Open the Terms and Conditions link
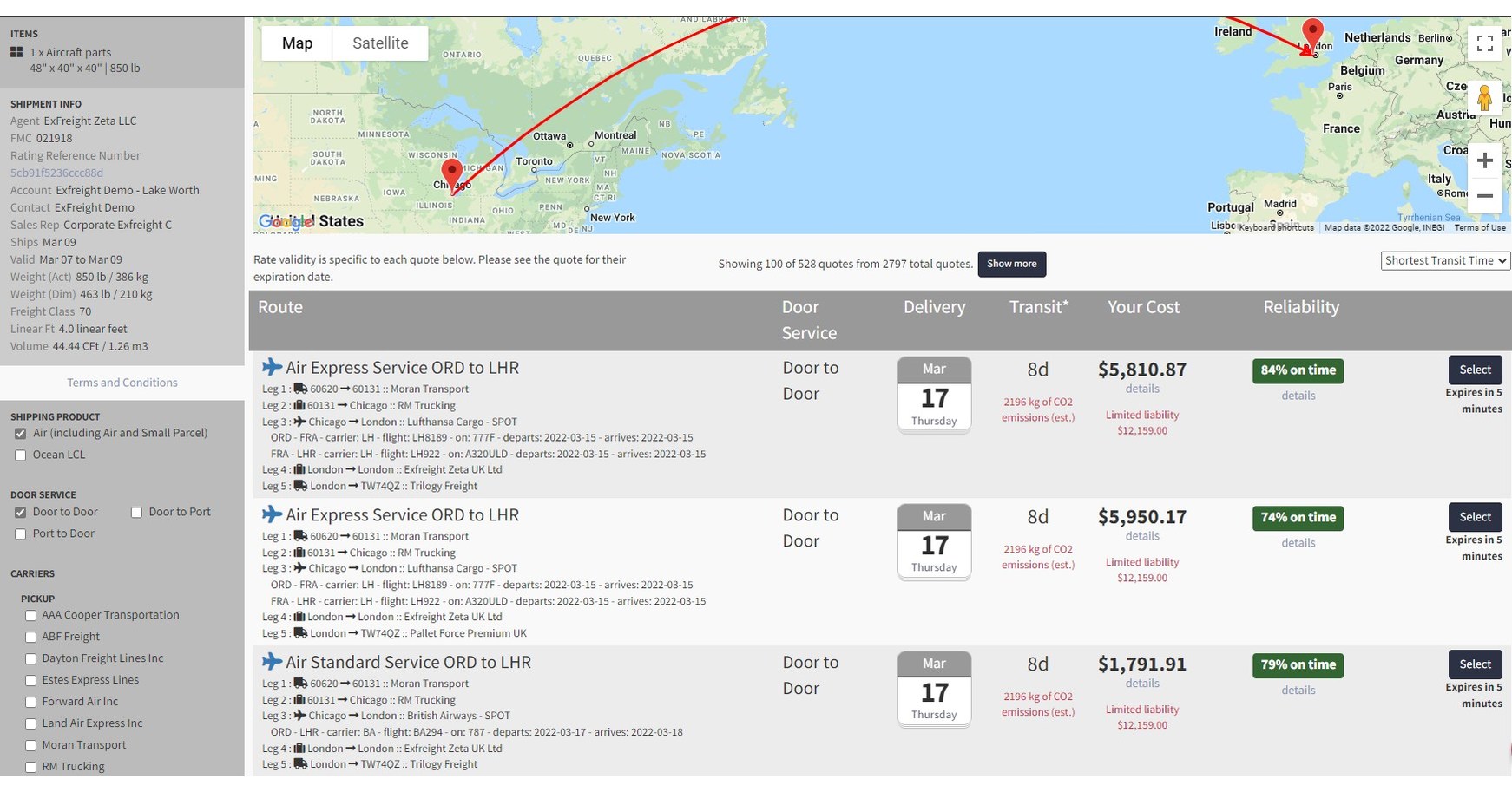 [x=122, y=383]
